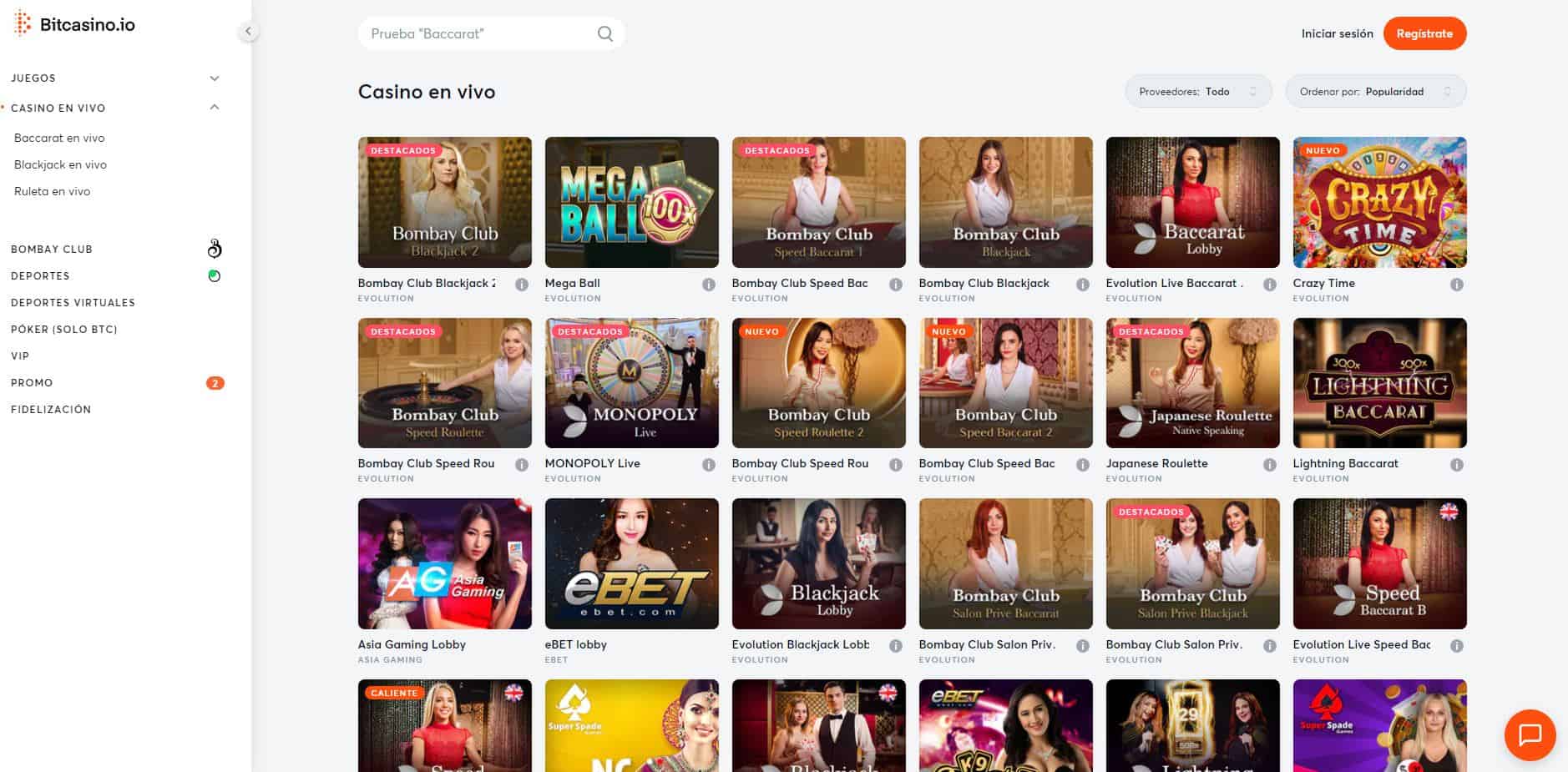This screenshot has height=772, width=1568.
Task: Click the Mega Ball title link
Action: point(572,283)
